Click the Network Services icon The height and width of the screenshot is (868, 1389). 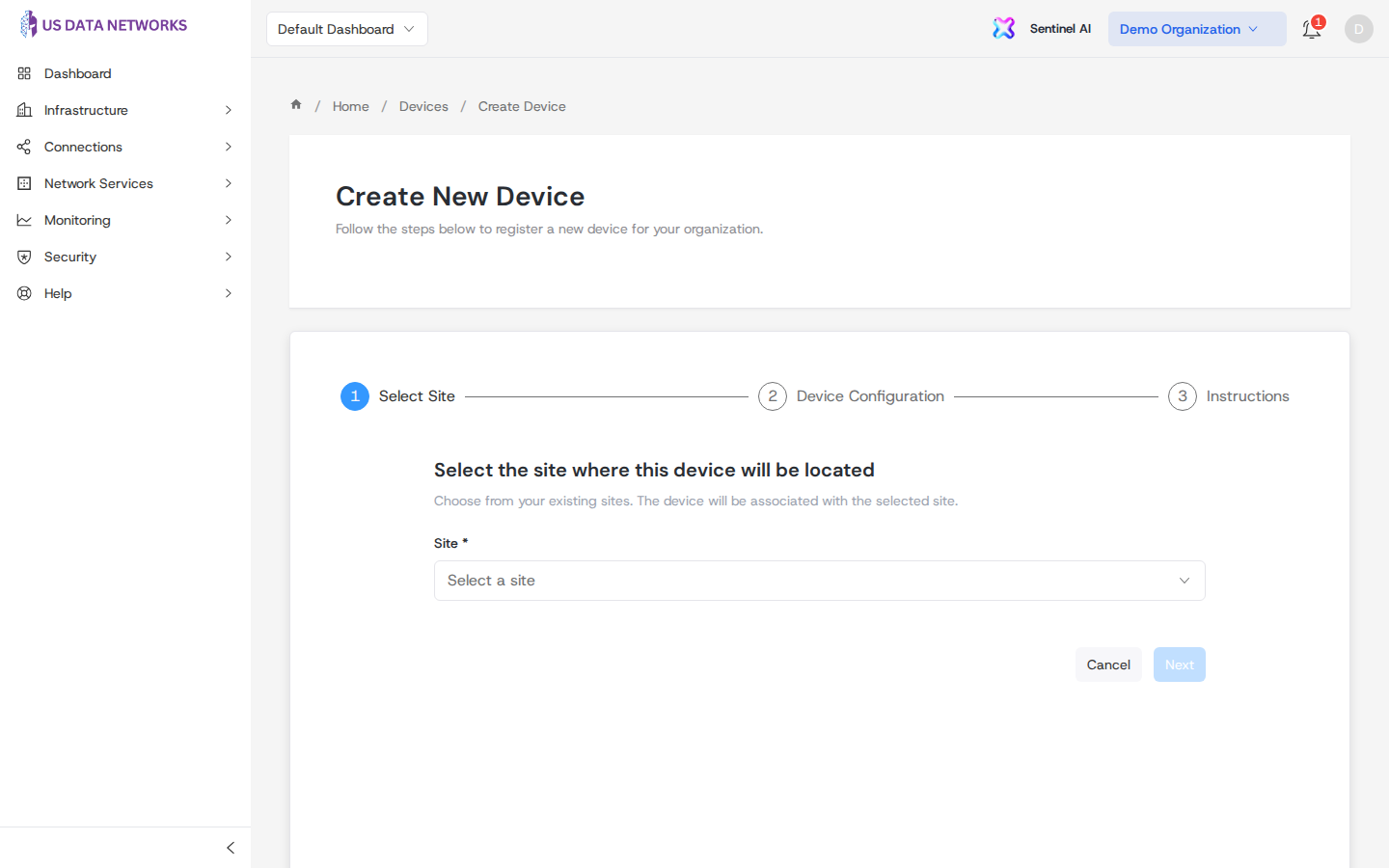(24, 183)
